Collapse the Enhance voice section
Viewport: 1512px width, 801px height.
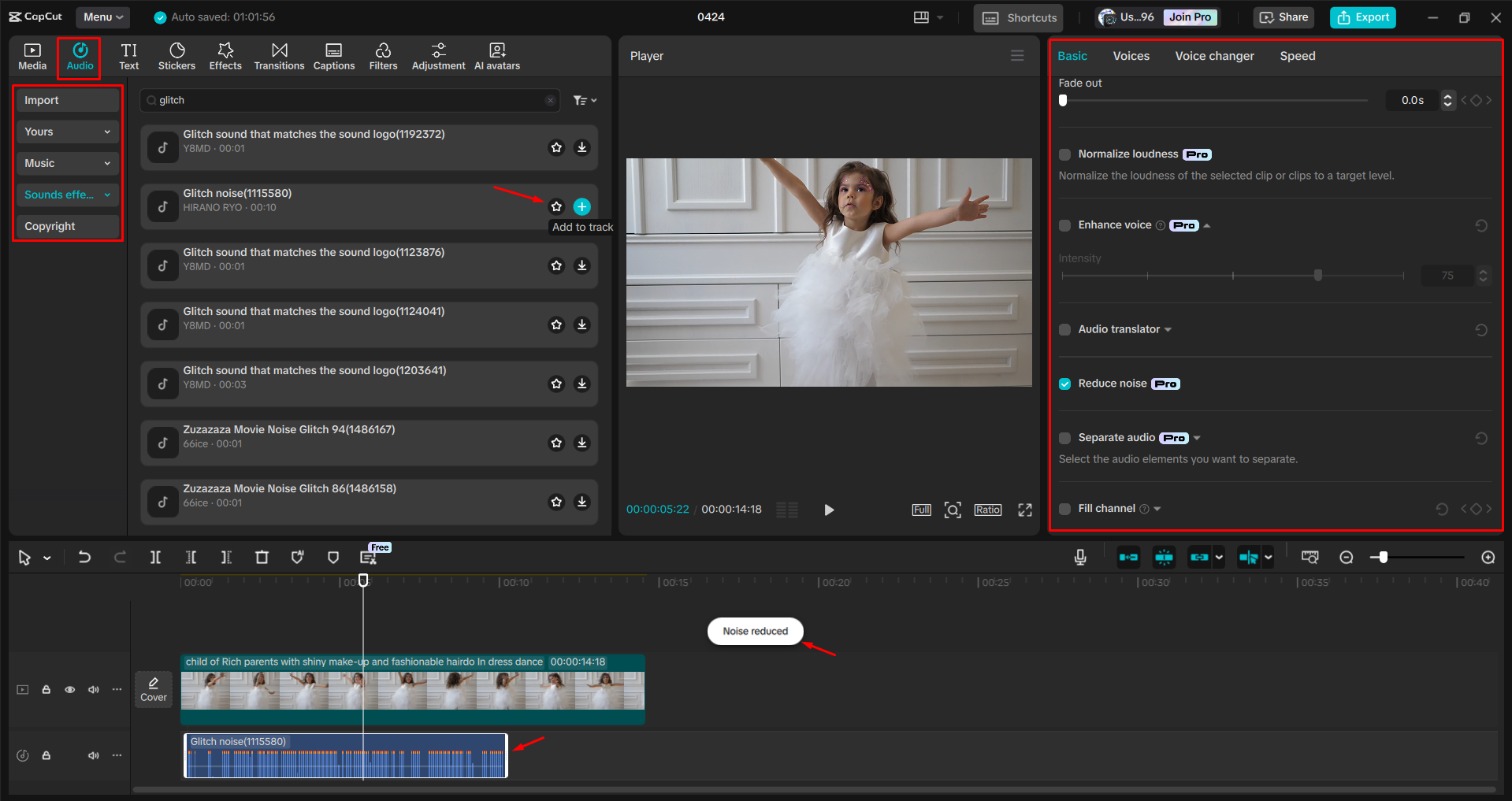pyautogui.click(x=1206, y=224)
